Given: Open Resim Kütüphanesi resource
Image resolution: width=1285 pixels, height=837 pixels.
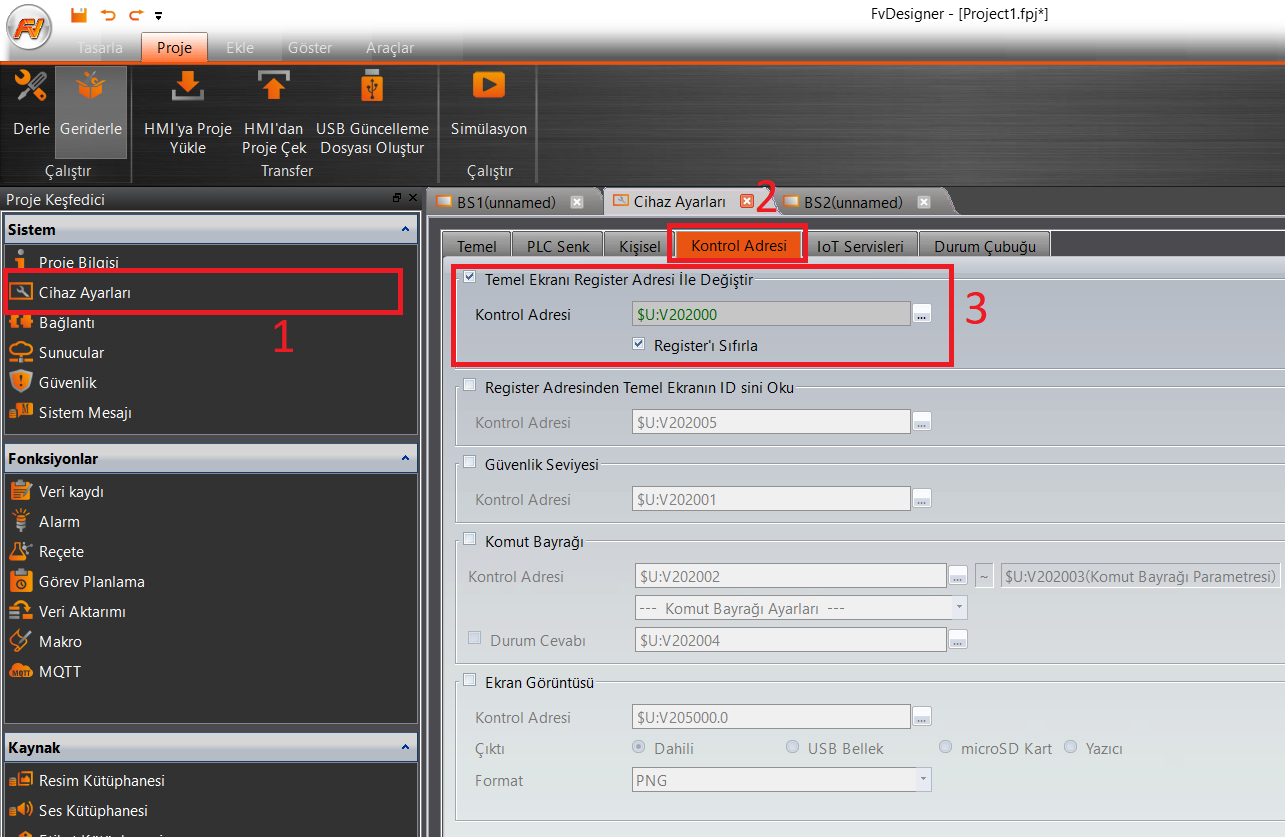Looking at the screenshot, I should point(101,780).
